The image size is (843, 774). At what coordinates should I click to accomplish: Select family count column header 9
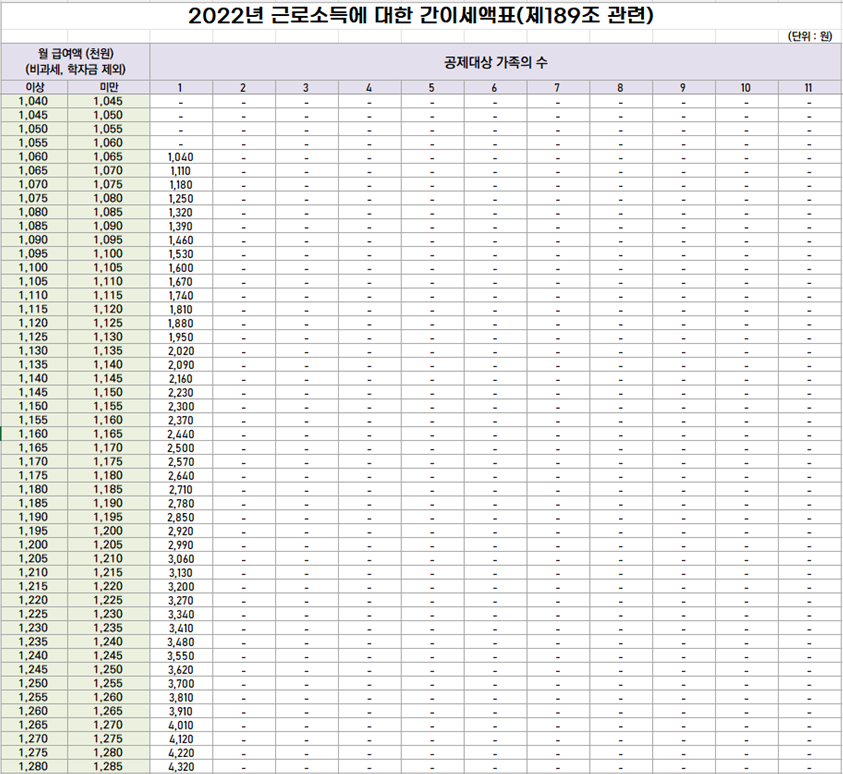(x=684, y=88)
